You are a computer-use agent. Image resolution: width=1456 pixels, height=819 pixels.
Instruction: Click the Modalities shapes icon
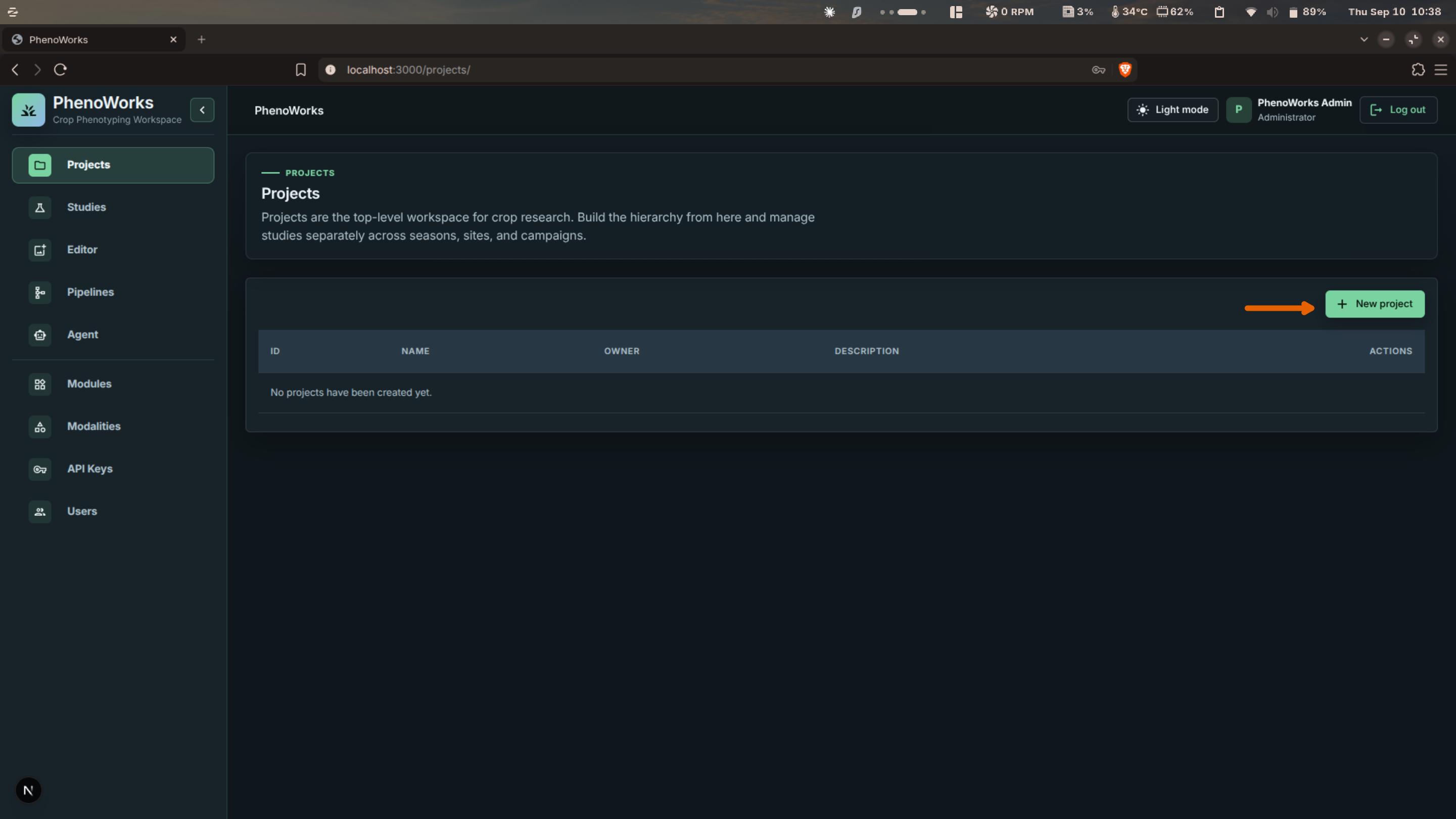[39, 427]
